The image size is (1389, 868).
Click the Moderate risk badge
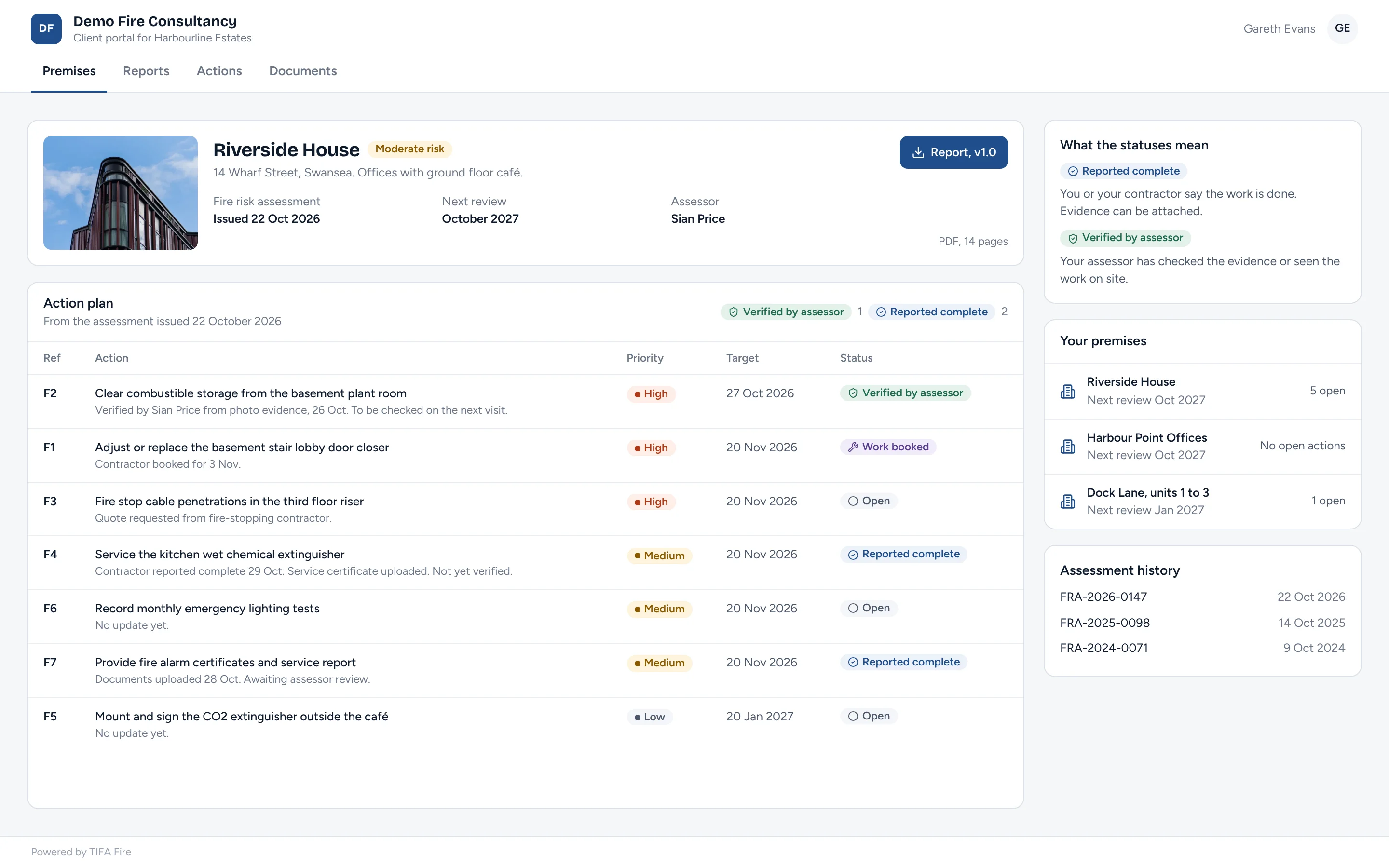click(x=409, y=149)
